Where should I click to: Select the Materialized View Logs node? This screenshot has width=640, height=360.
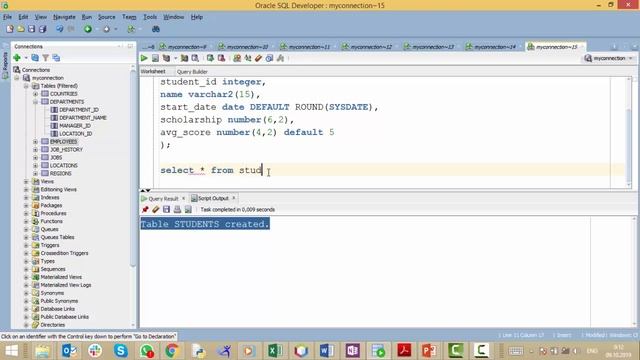click(x=66, y=285)
